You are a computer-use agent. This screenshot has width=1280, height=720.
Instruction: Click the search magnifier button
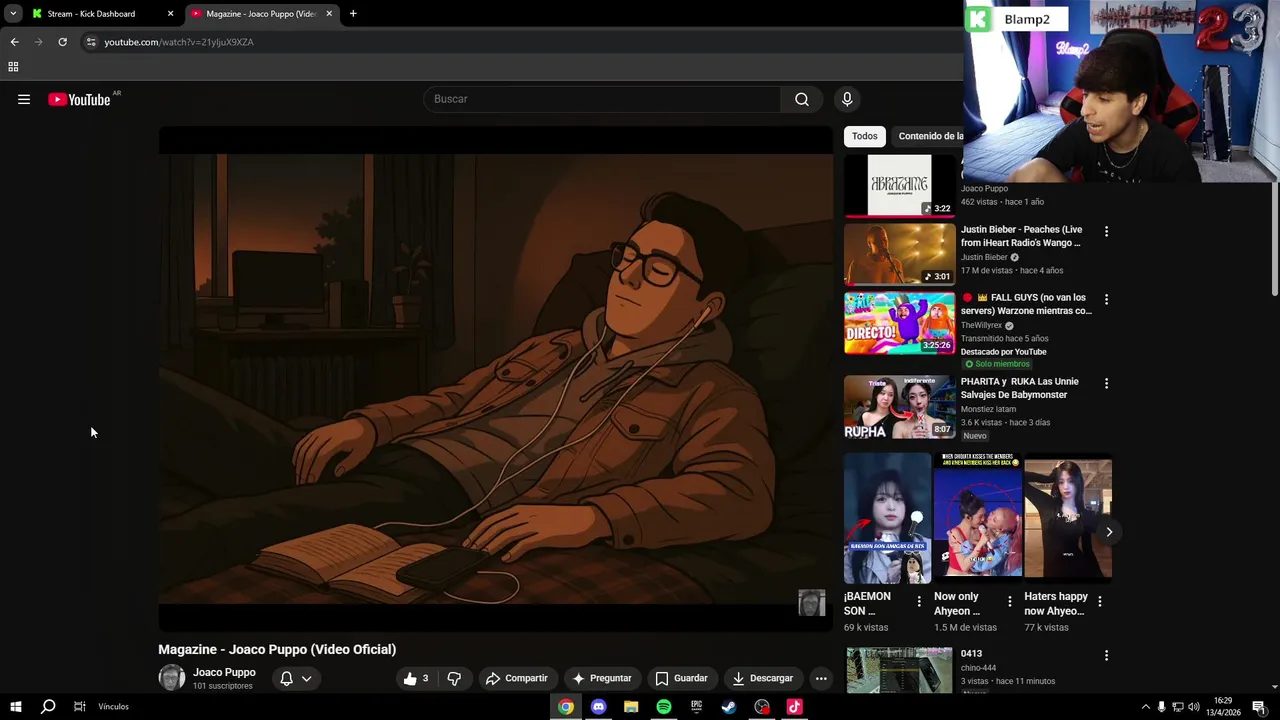pyautogui.click(x=802, y=99)
